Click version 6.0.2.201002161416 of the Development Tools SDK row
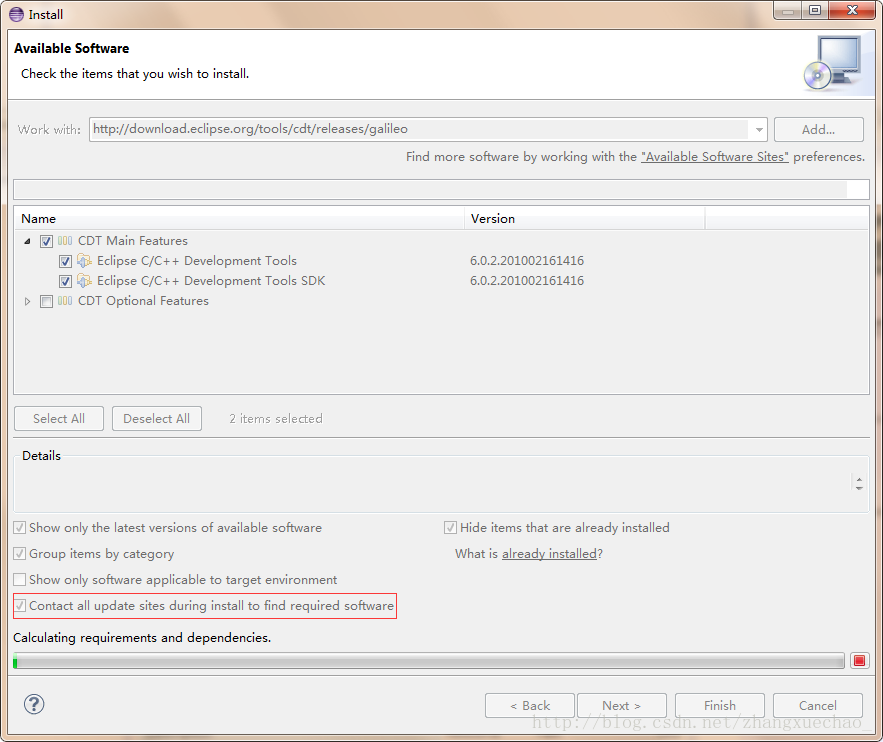883x742 pixels. coord(527,280)
